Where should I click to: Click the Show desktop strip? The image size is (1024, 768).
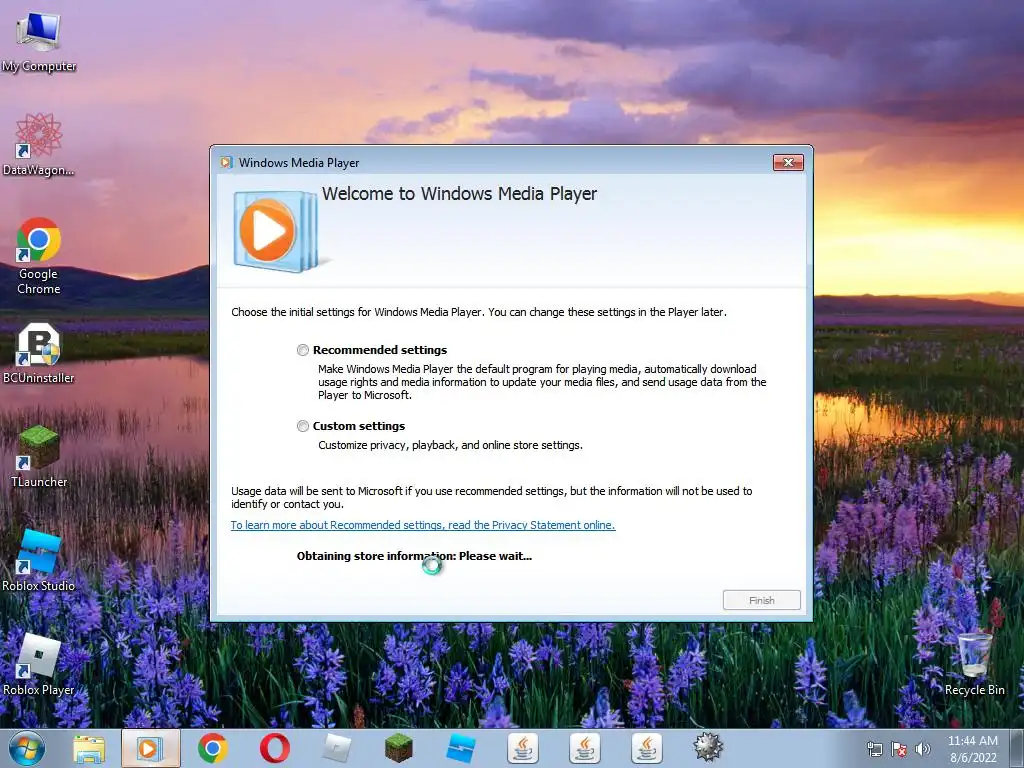1018,748
